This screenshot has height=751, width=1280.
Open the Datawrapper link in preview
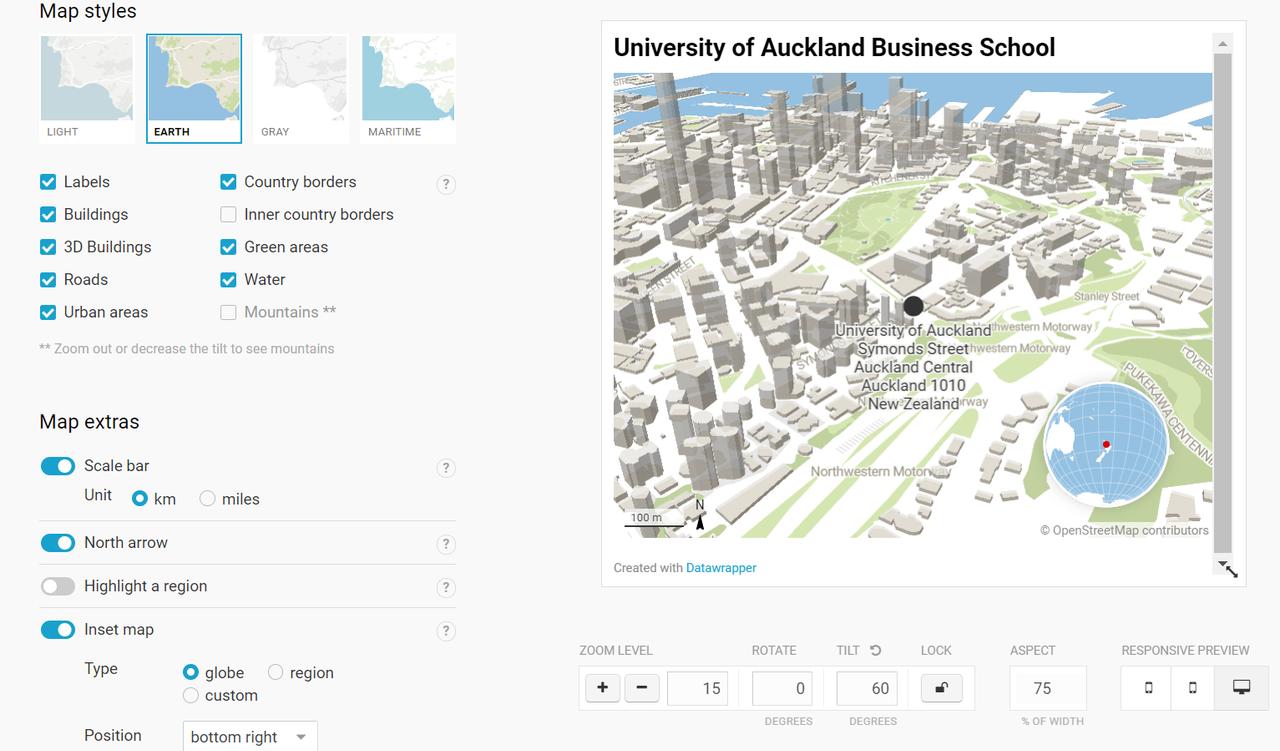pyautogui.click(x=721, y=568)
